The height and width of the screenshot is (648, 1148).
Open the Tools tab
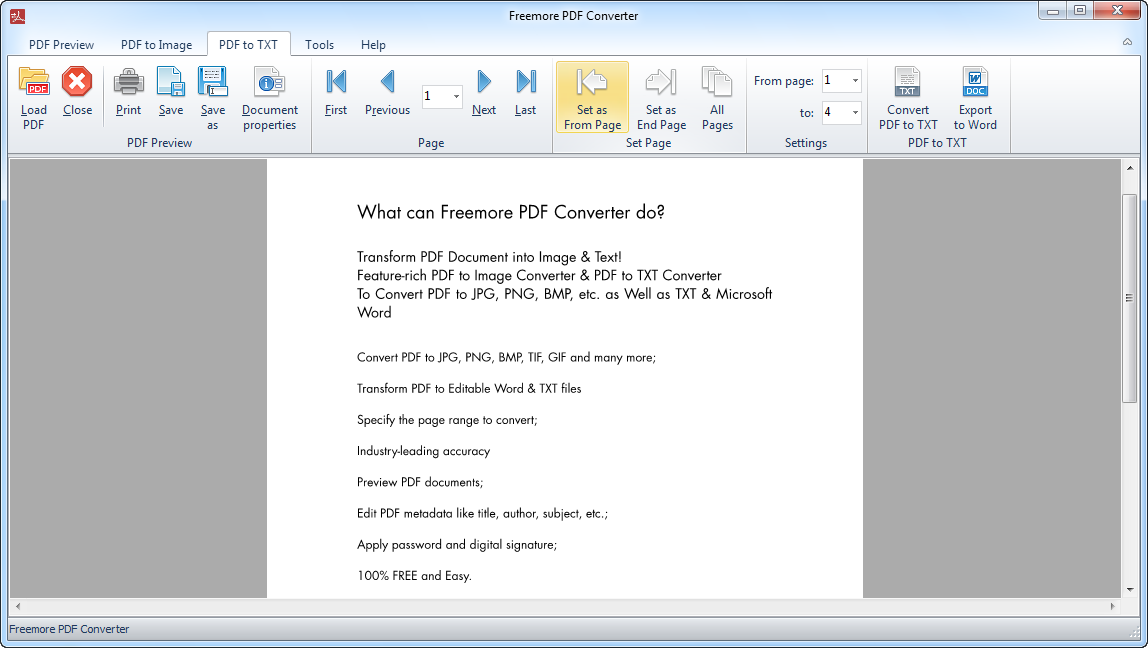click(319, 45)
